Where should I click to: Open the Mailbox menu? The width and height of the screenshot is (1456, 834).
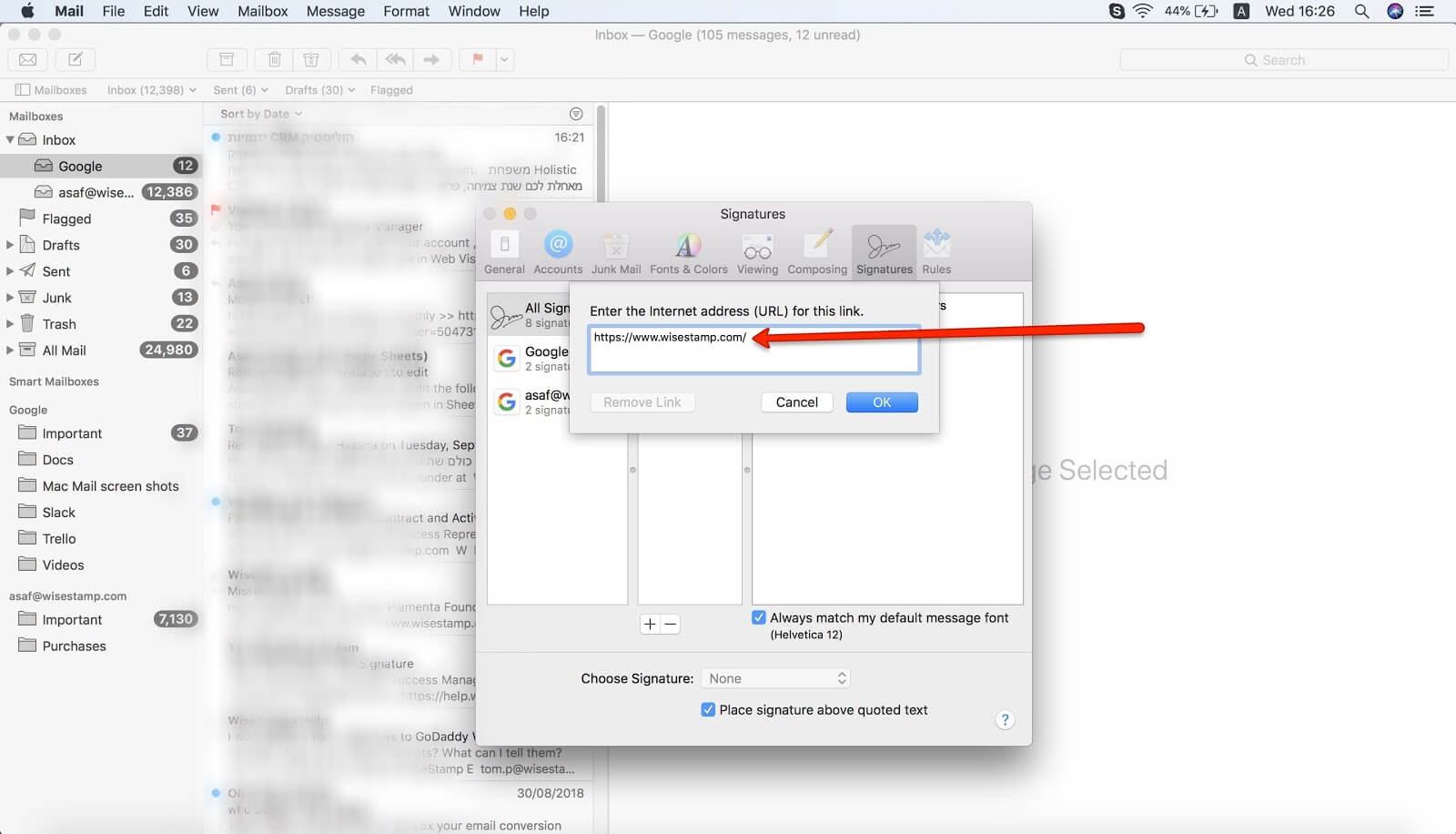coord(262,11)
